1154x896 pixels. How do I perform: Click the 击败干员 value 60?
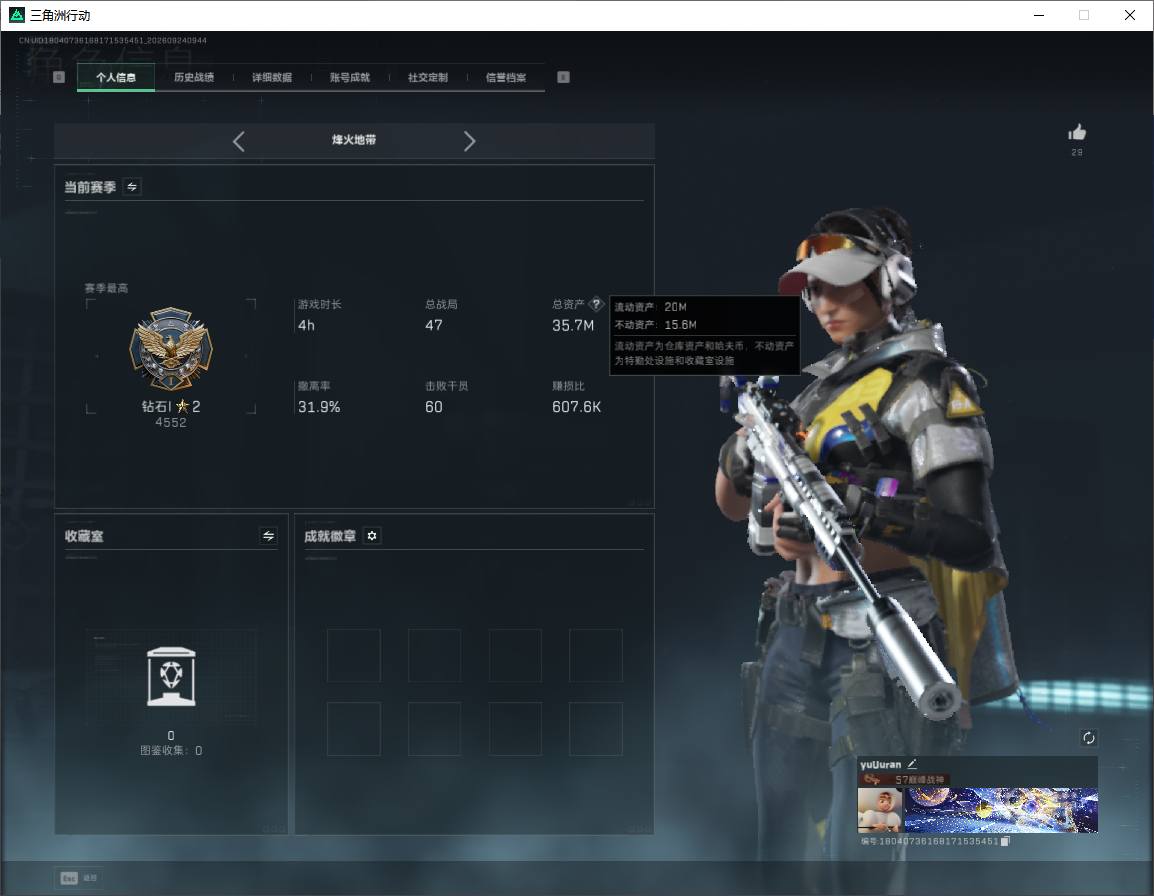point(433,407)
